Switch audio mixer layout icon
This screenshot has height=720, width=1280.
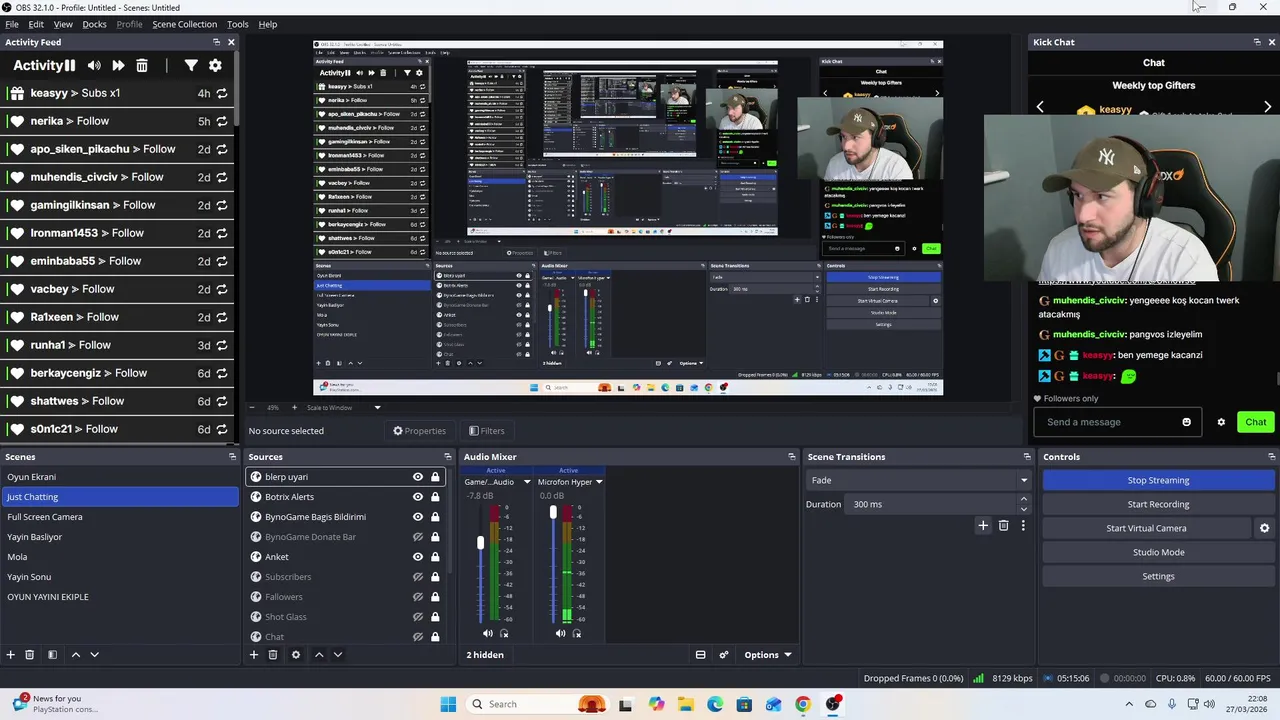click(x=700, y=655)
